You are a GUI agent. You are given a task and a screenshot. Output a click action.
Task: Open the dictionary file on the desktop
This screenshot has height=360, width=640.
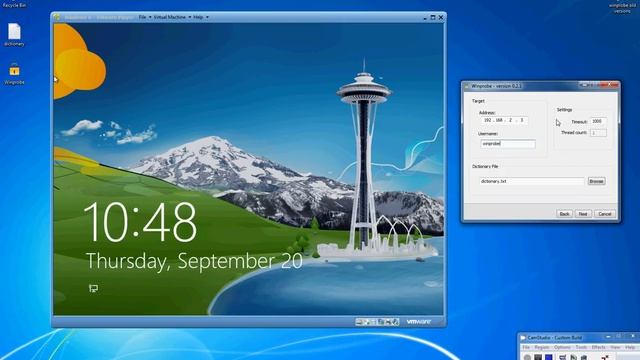14,33
